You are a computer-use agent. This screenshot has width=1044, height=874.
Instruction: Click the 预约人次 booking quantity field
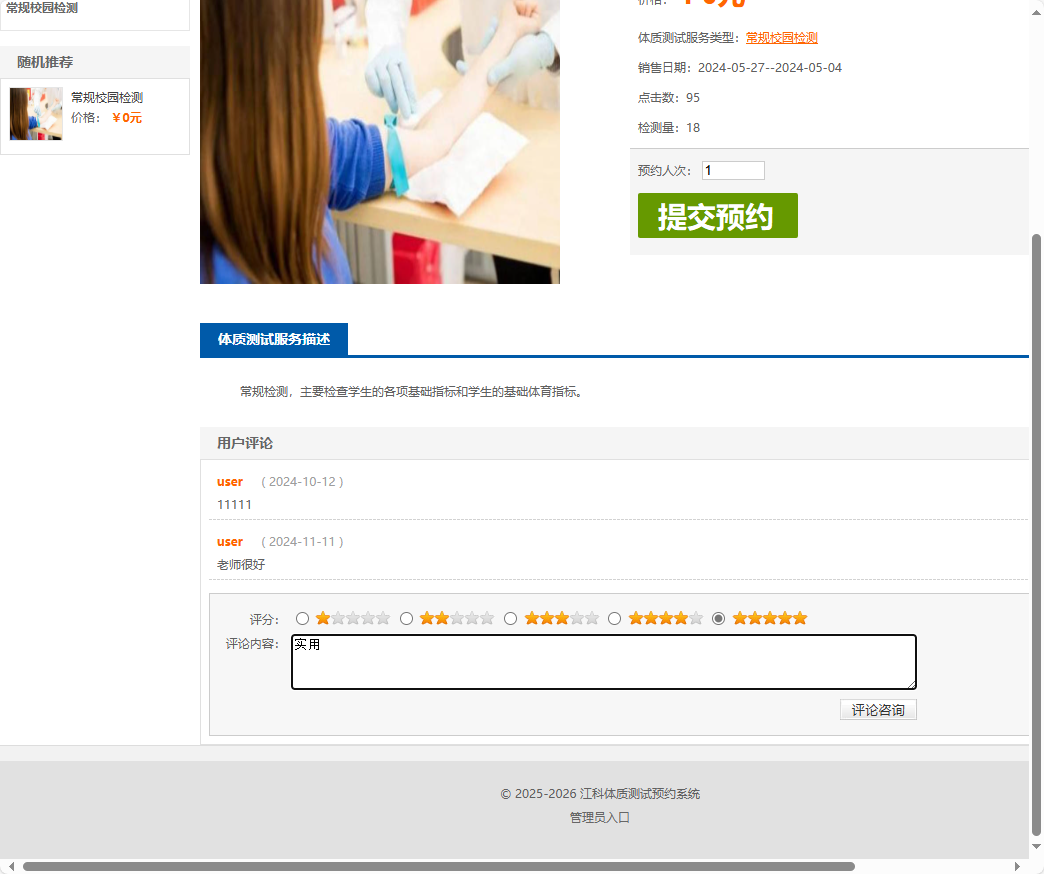[732, 170]
